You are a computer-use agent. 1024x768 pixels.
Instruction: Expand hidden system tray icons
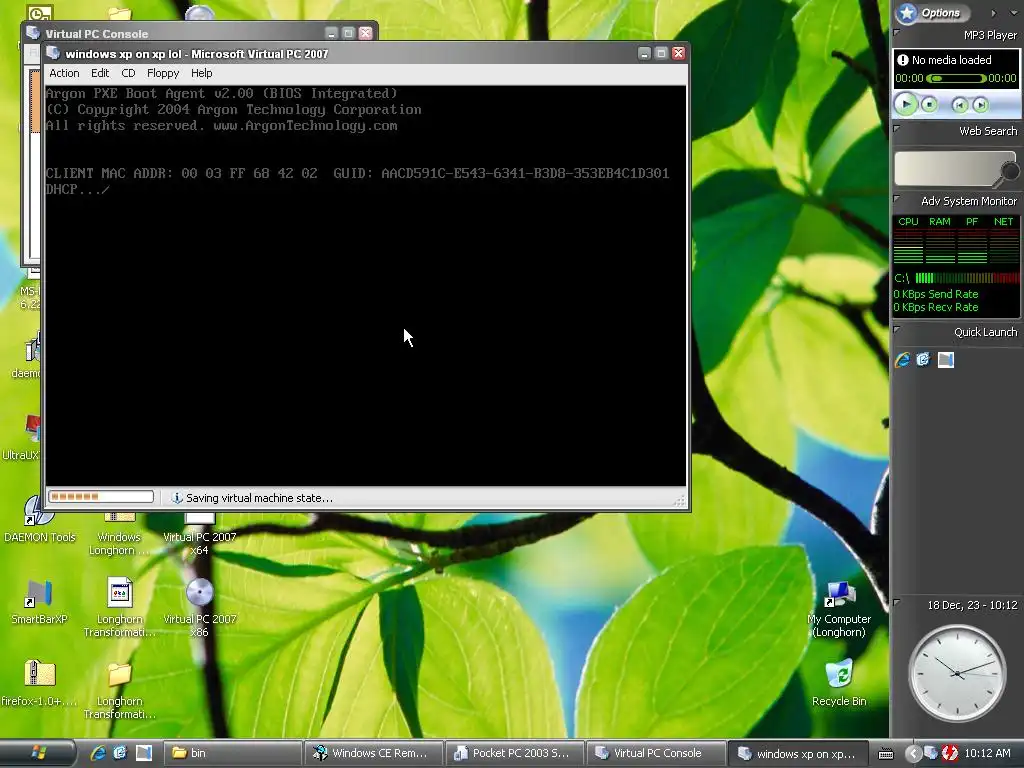click(913, 753)
